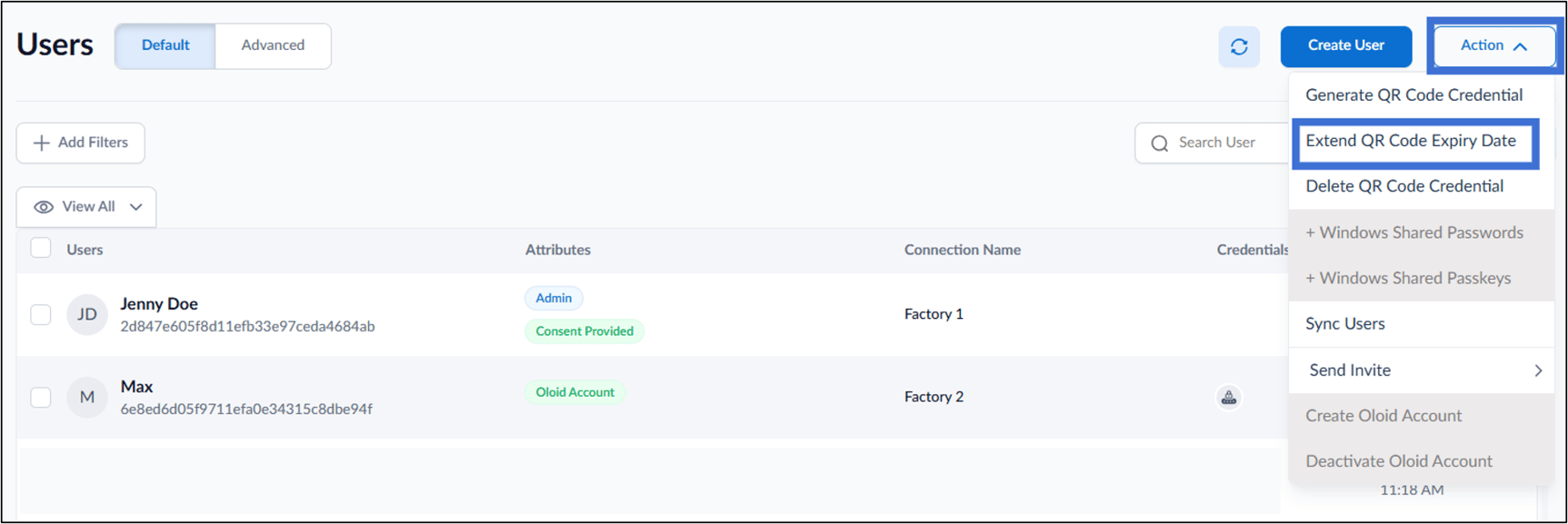Open Send Invite menu entry
1568x524 pixels.
point(1422,371)
